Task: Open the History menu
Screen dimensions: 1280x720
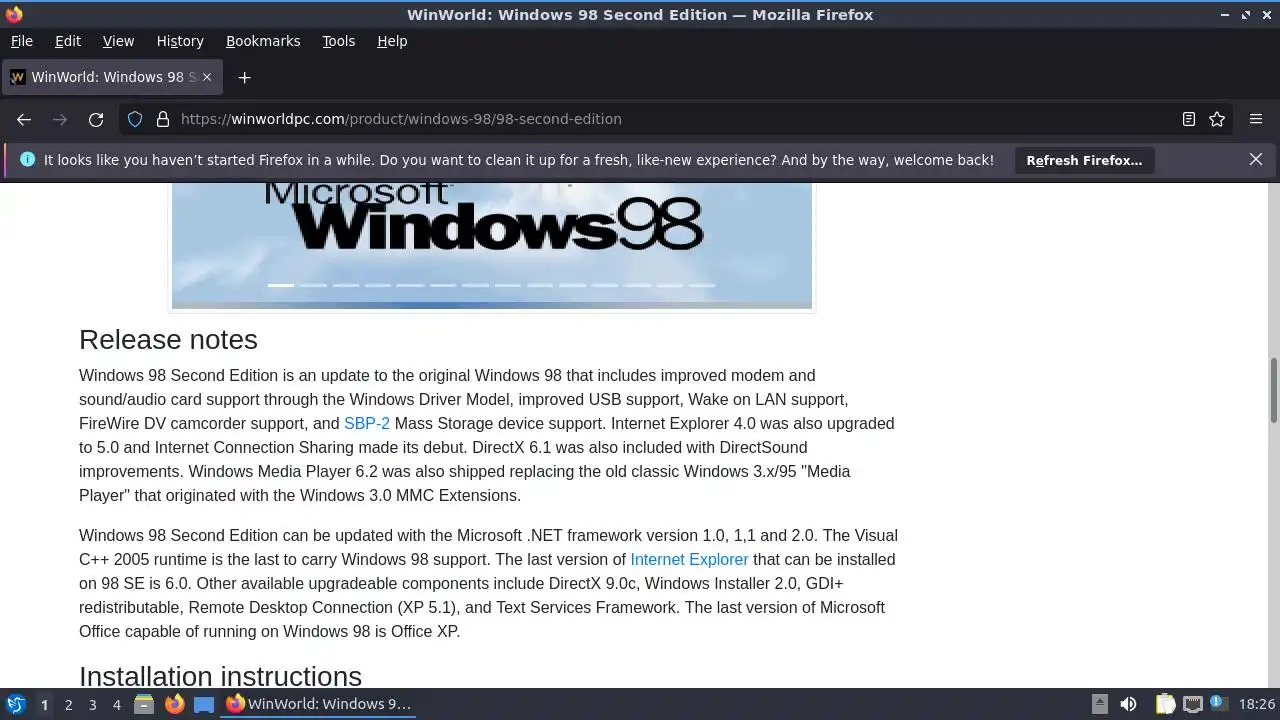Action: (180, 41)
